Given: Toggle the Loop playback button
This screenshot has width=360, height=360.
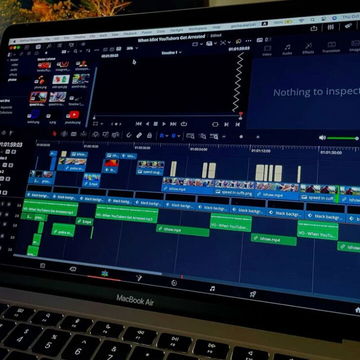Looking at the screenshot, I should tap(184, 124).
